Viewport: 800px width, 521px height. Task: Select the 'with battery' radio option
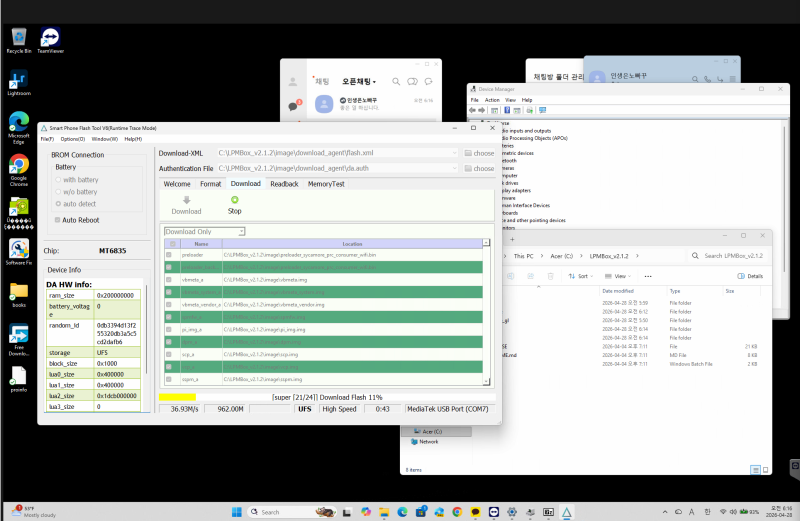[58, 180]
